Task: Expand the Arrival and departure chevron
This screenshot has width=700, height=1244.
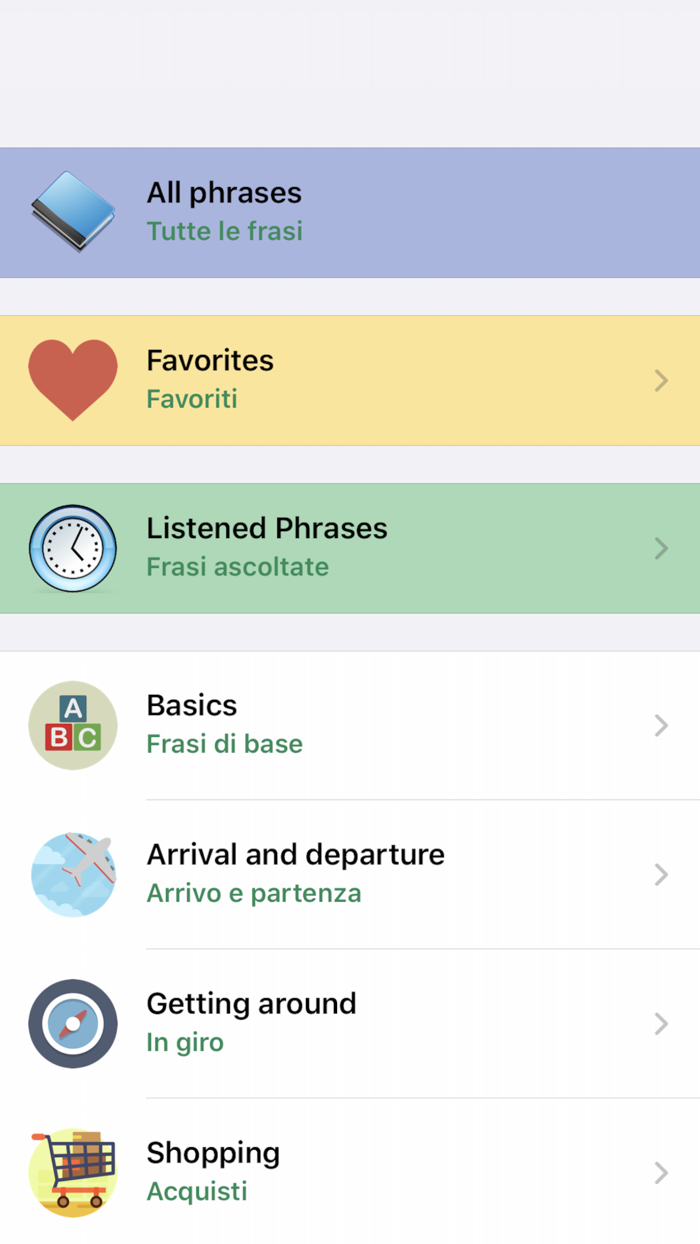Action: 660,874
